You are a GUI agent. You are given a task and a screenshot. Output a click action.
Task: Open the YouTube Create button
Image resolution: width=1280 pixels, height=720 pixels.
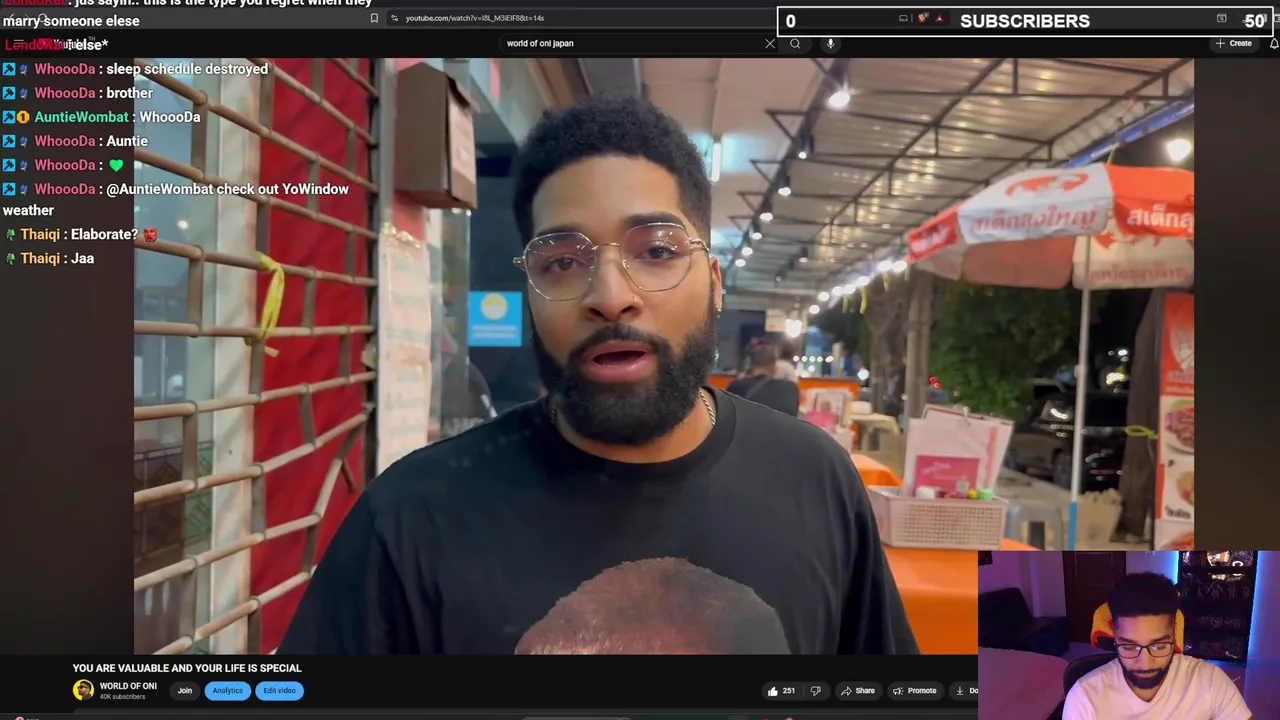click(x=1234, y=43)
